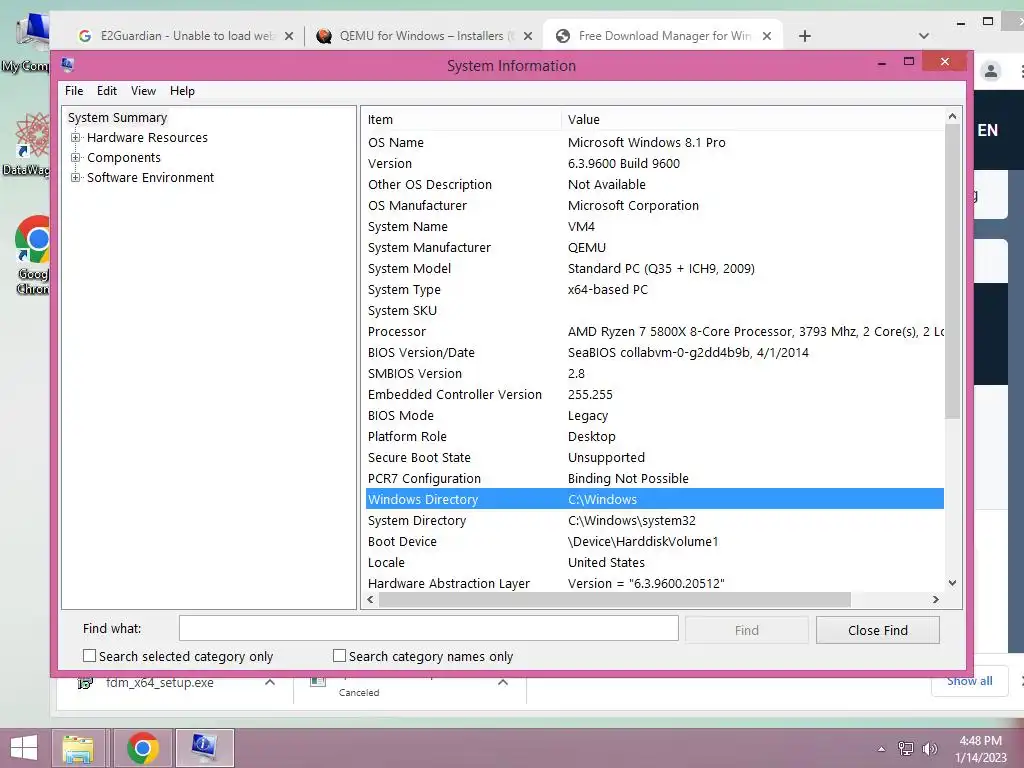Click the fdm_x64_setup.exe download icon

(x=85, y=683)
